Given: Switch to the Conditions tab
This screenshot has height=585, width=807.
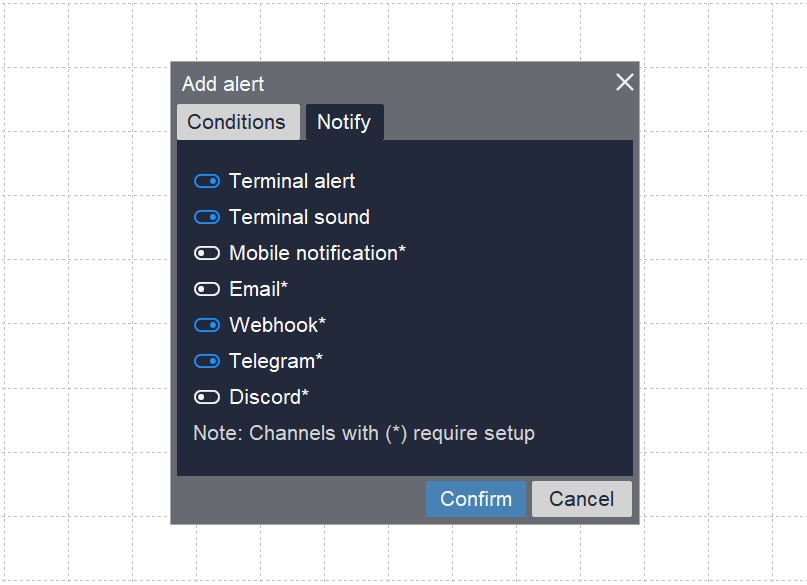Looking at the screenshot, I should pyautogui.click(x=237, y=122).
